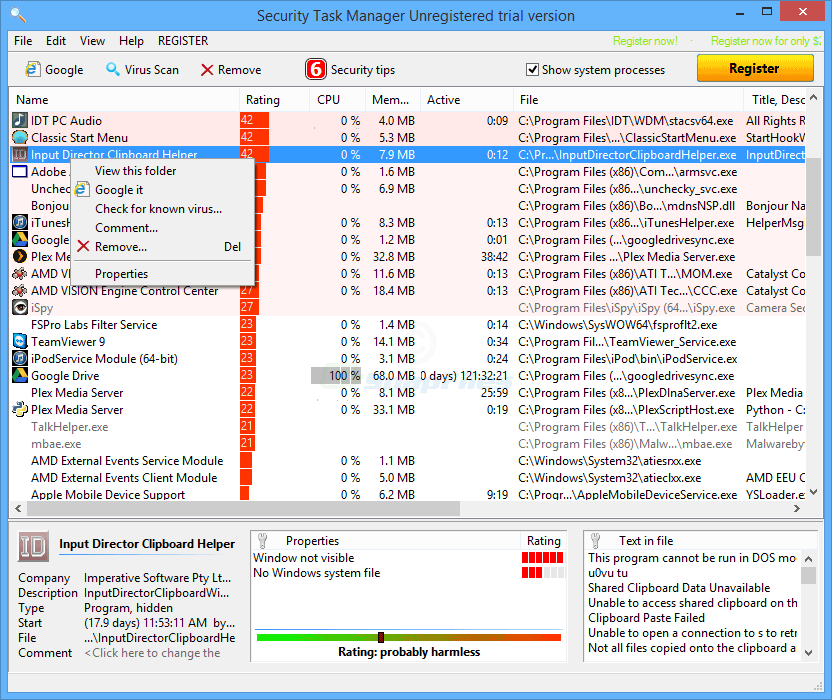Viewport: 832px width, 700px height.
Task: Click the Google toolbar icon
Action: 33,70
